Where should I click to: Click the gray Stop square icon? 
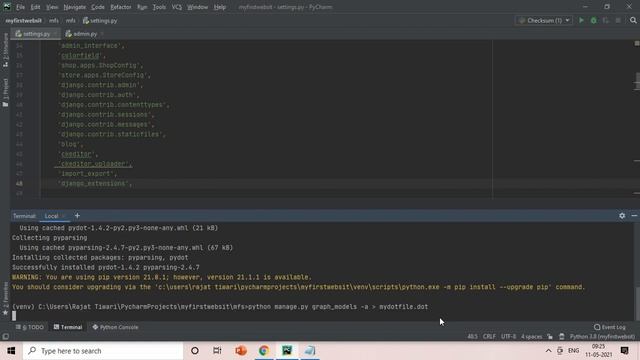click(618, 20)
